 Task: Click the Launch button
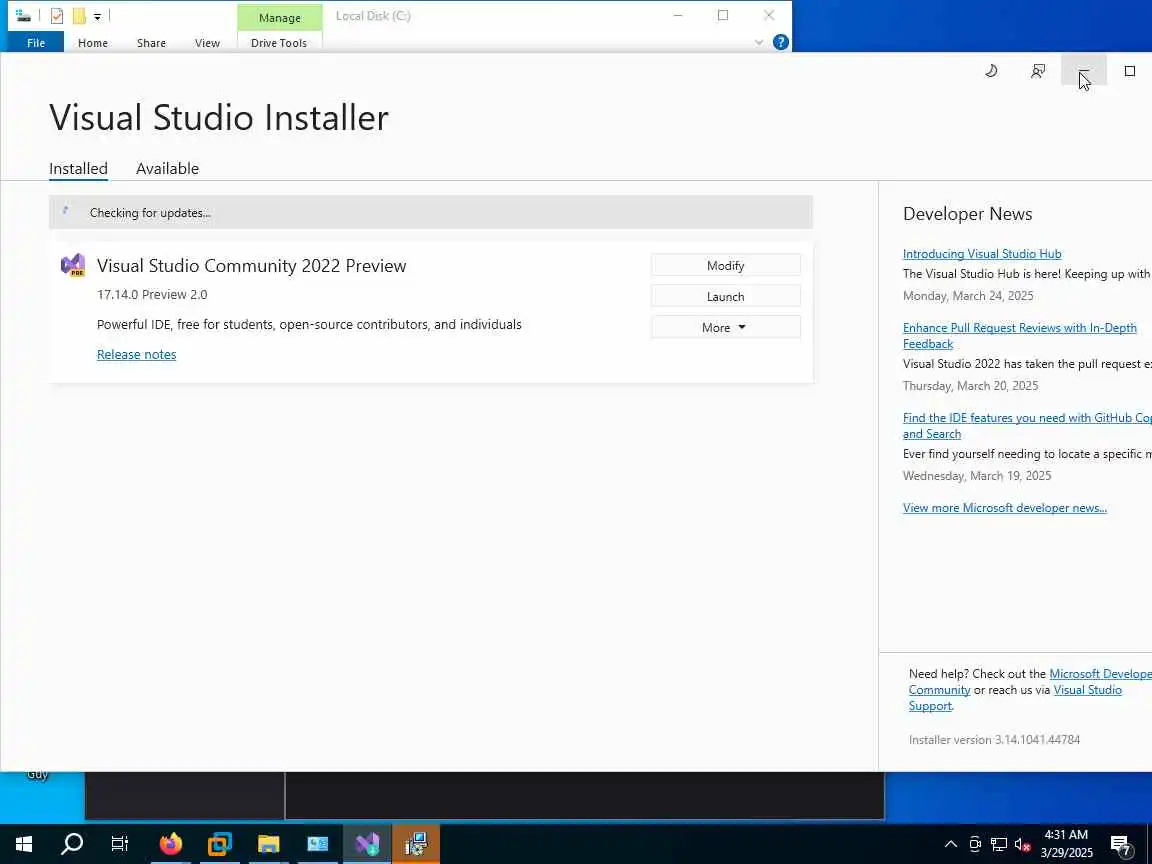(725, 296)
